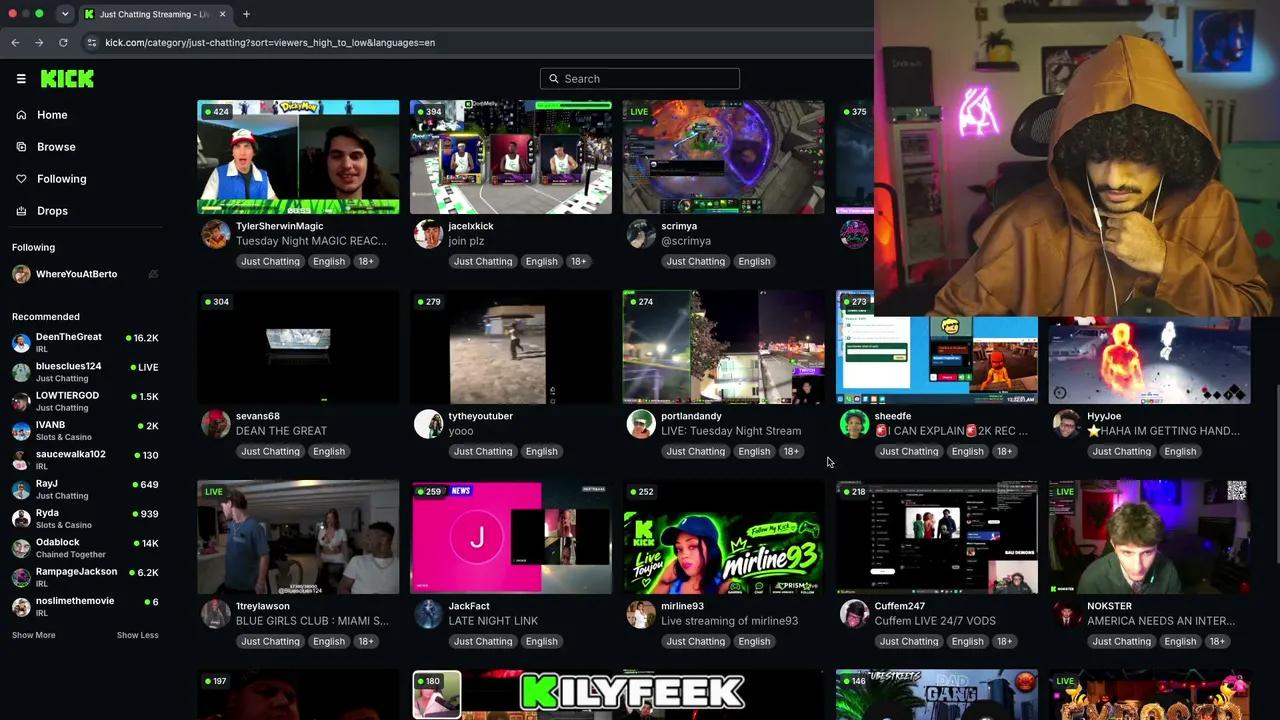Click the green Kick logo
The width and height of the screenshot is (1280, 720).
[67, 79]
